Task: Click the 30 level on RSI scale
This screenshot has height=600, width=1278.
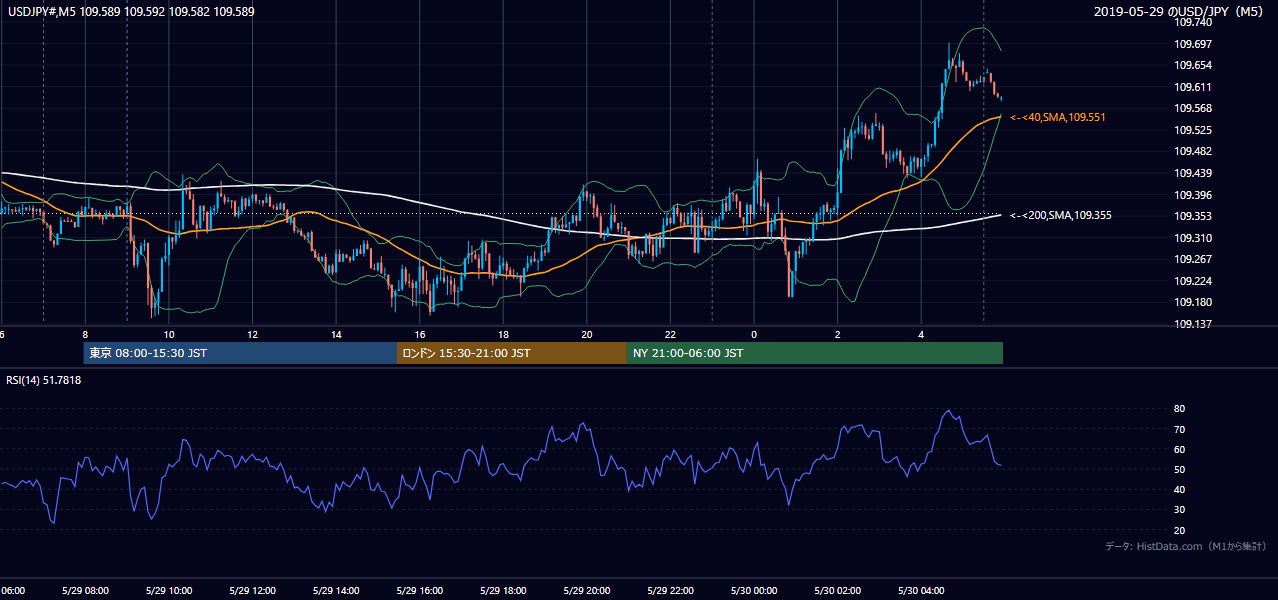Action: coord(1179,510)
